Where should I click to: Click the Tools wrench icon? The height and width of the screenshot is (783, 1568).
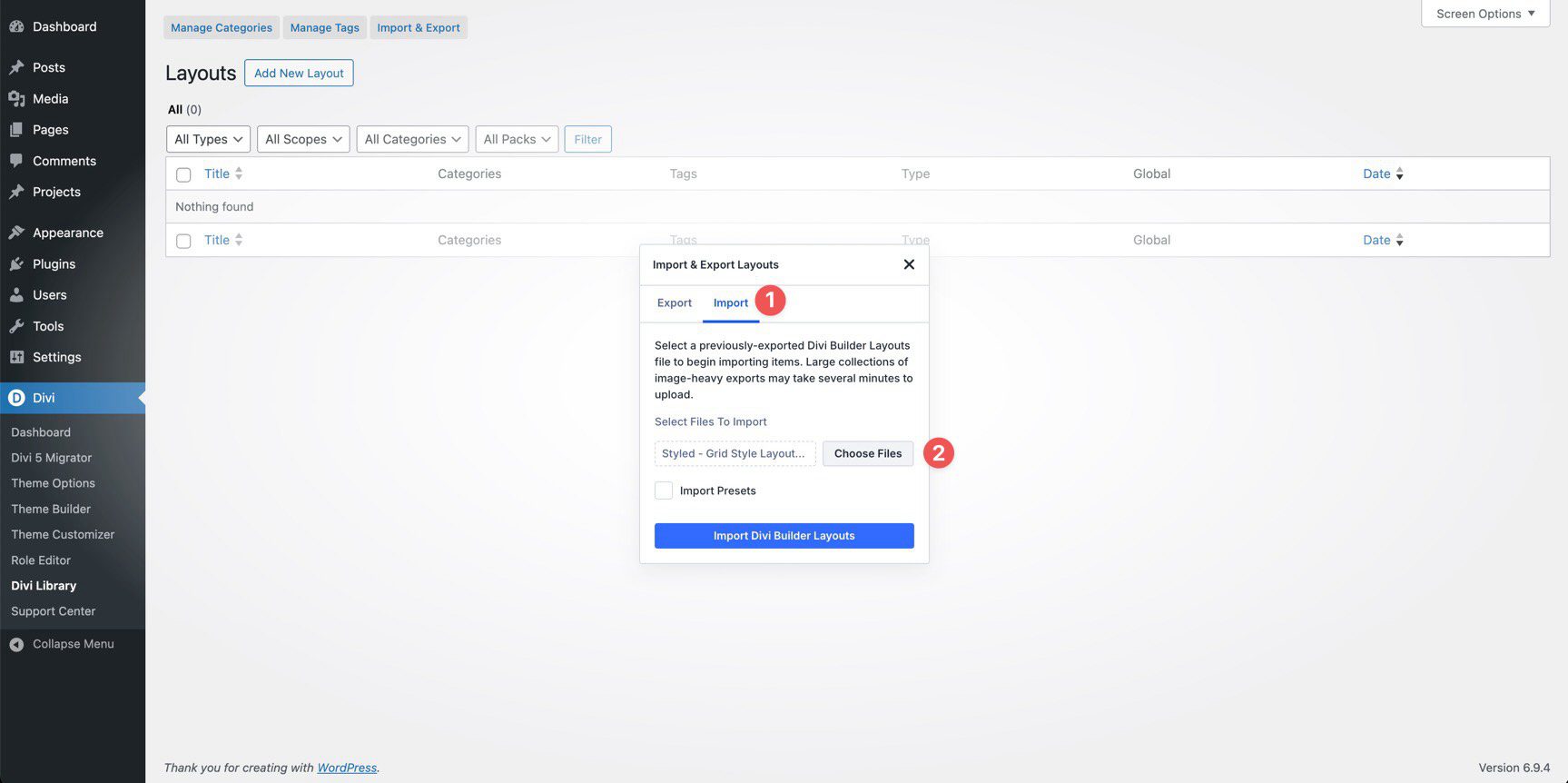point(16,326)
